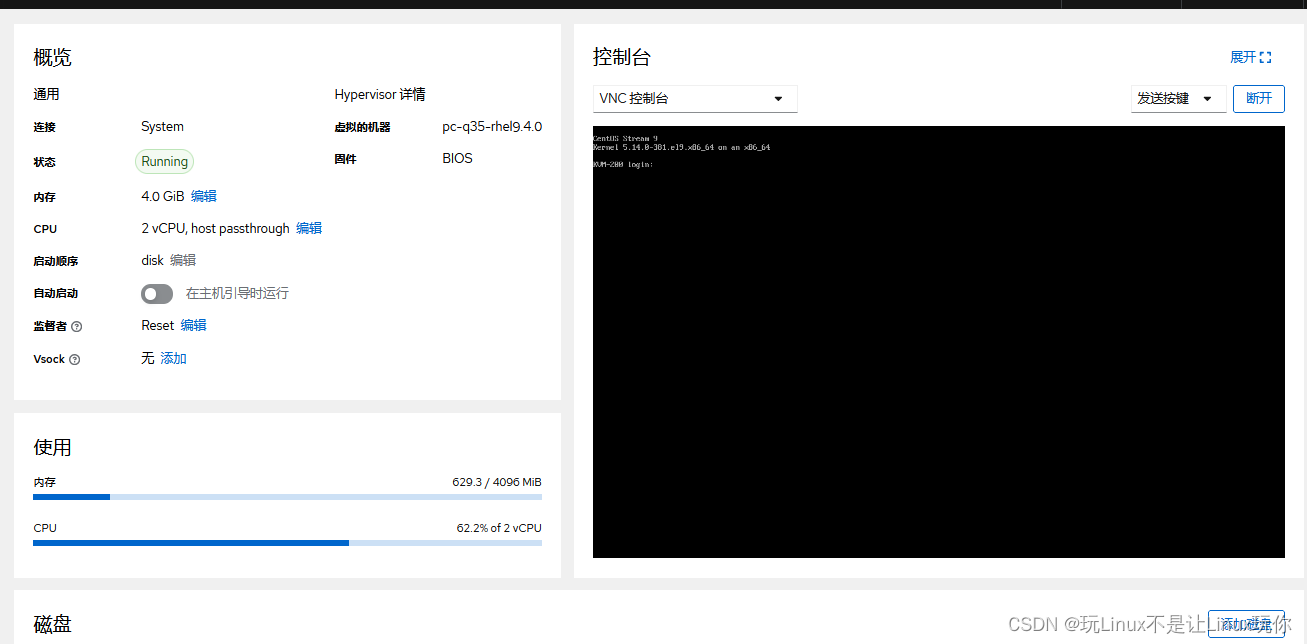Click the Hypervisor 详情 heading

click(380, 94)
